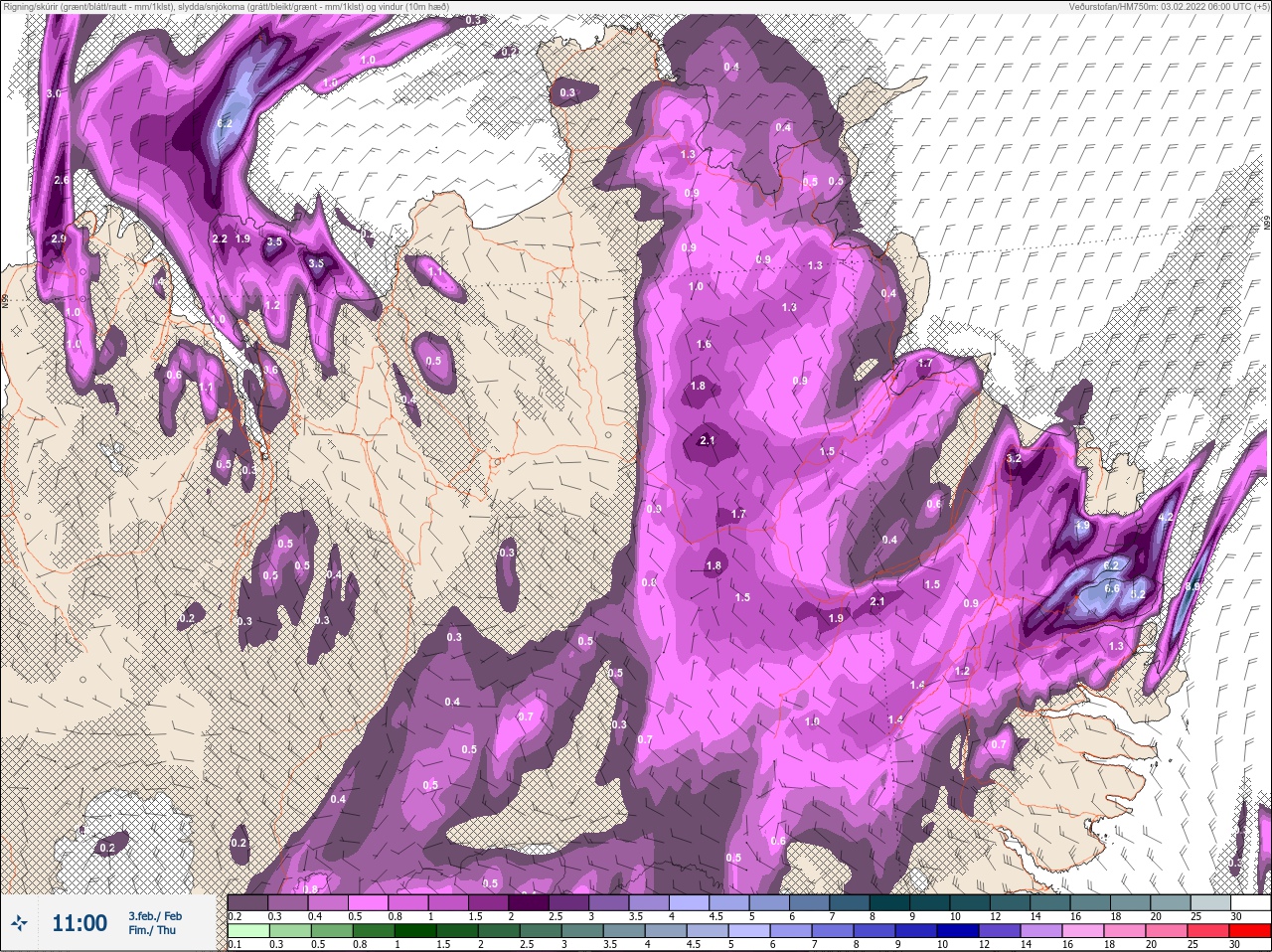Select the 0.2 swatch in upper legend row

[247, 902]
